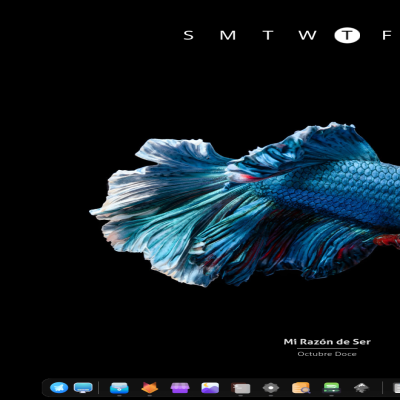Open the purple app store icon
400x400 pixels.
(180, 388)
